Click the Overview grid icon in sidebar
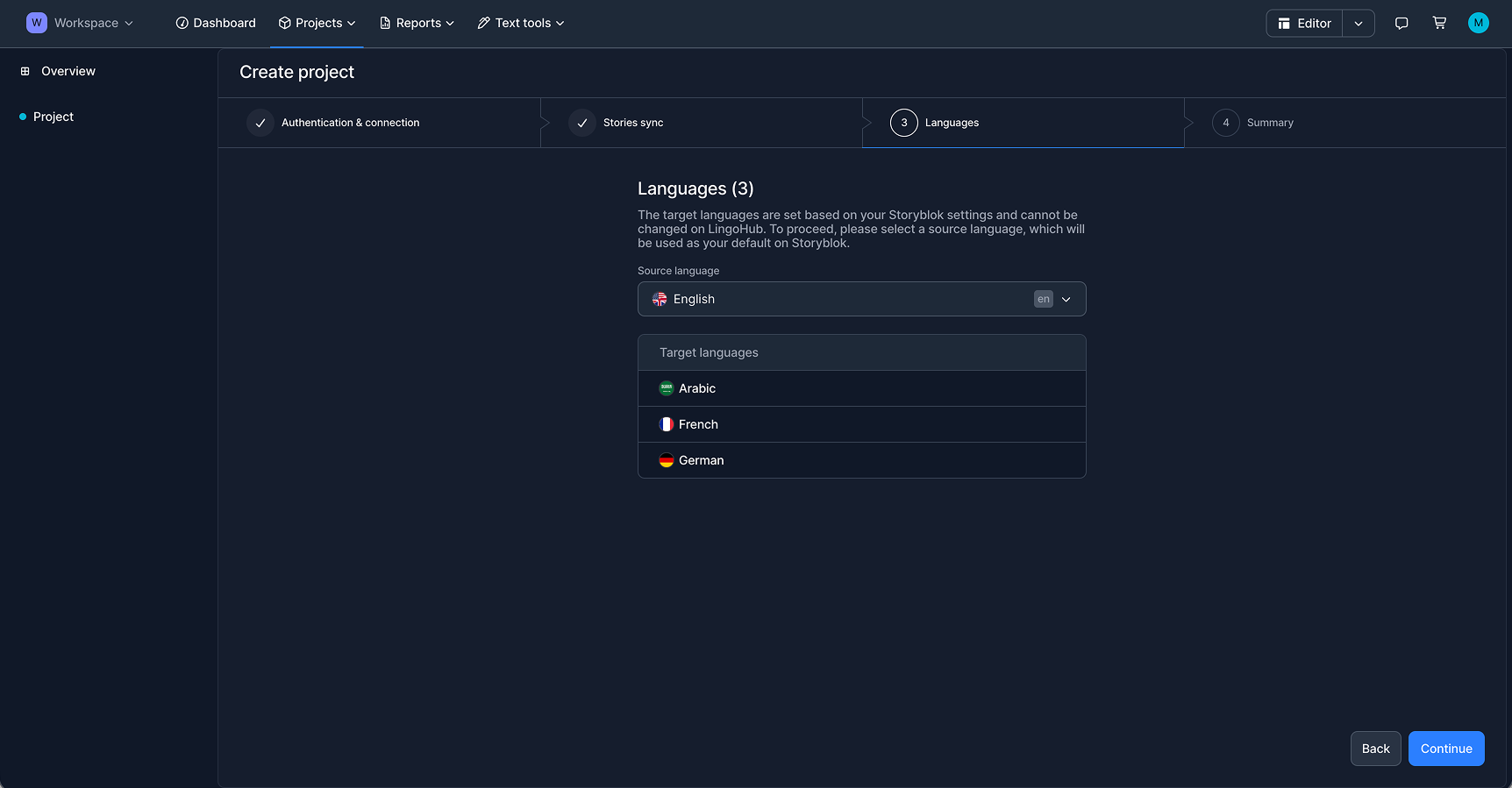The height and width of the screenshot is (788, 1512). 25,71
